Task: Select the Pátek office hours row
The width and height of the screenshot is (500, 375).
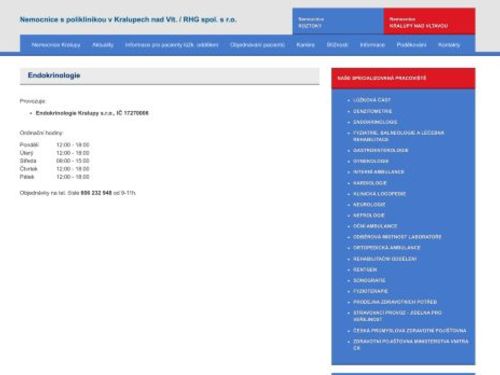Action: click(x=55, y=177)
